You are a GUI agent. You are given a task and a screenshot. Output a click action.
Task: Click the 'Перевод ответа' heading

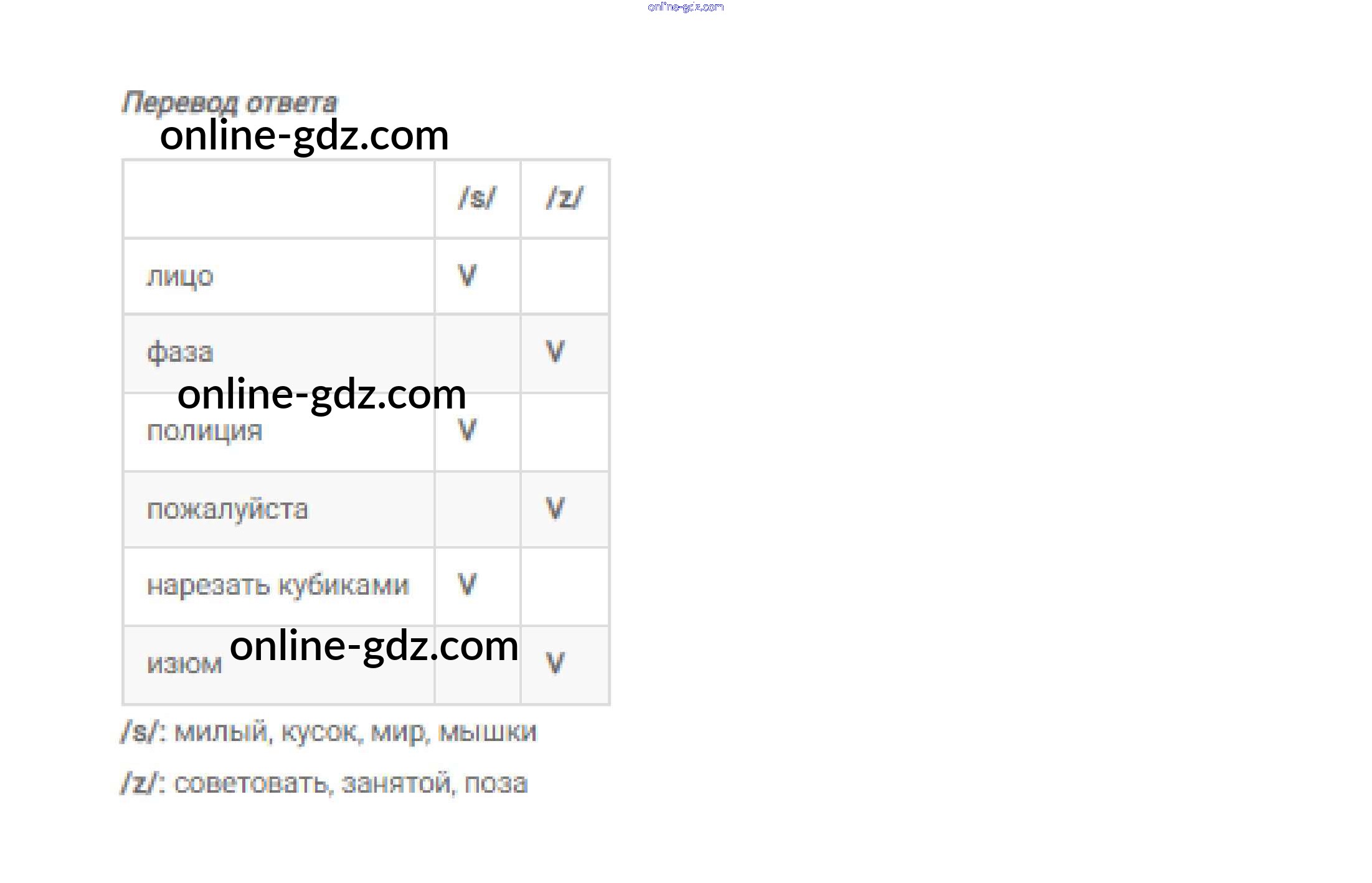point(229,103)
